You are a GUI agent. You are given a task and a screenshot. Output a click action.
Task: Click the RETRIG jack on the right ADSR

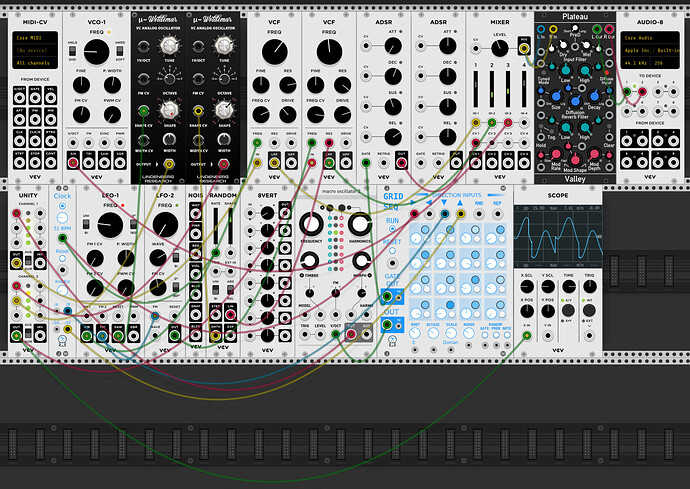click(438, 163)
